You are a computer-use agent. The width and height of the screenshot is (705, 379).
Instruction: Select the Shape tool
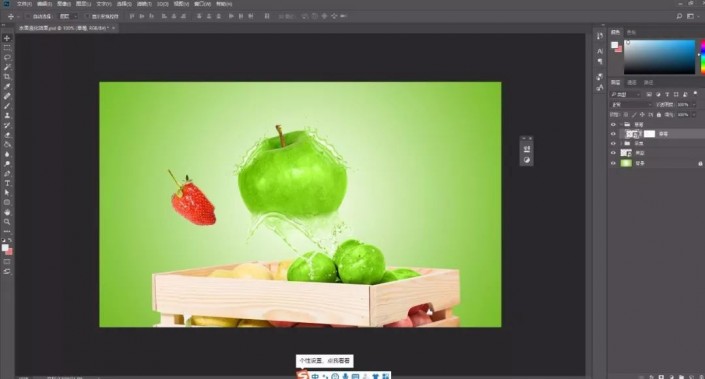[x=7, y=203]
